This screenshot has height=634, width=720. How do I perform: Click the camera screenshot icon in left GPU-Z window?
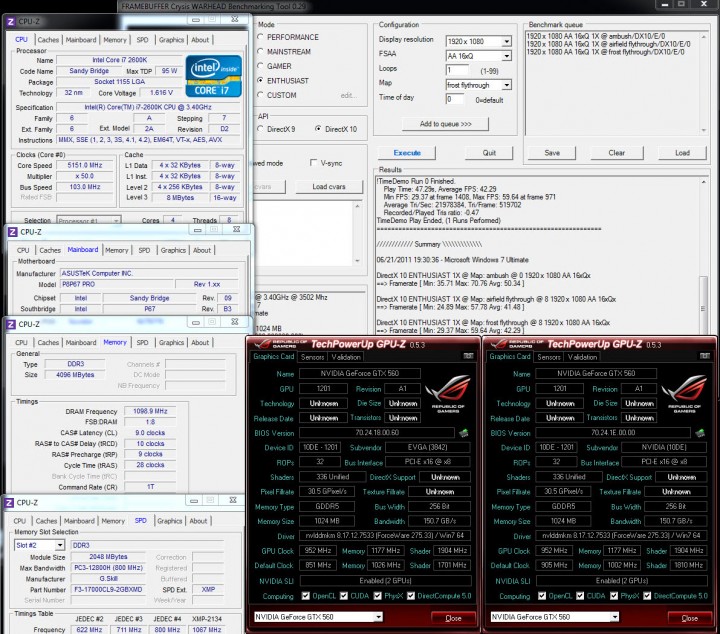point(468,356)
